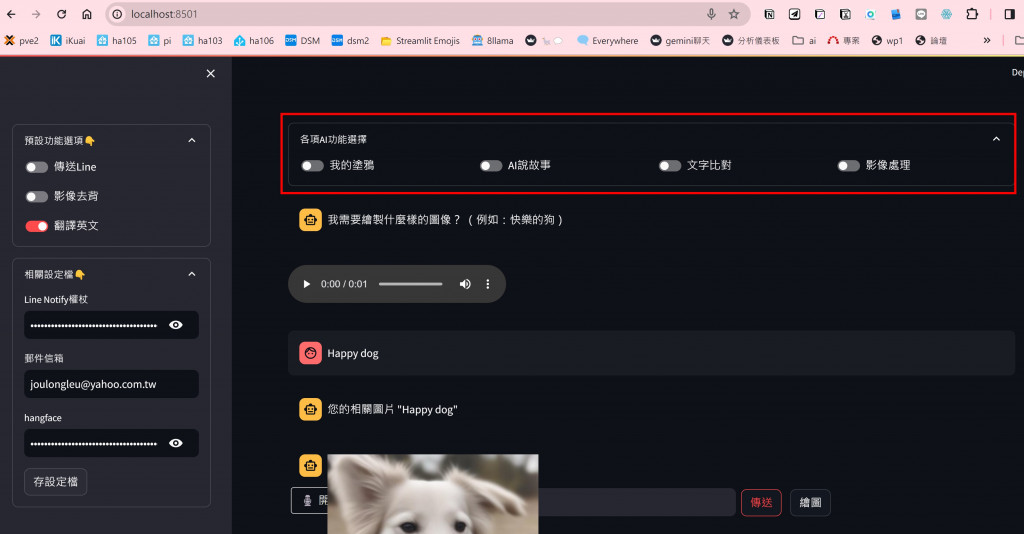The height and width of the screenshot is (534, 1024).
Task: Select the Happy dog message text
Action: [x=353, y=353]
